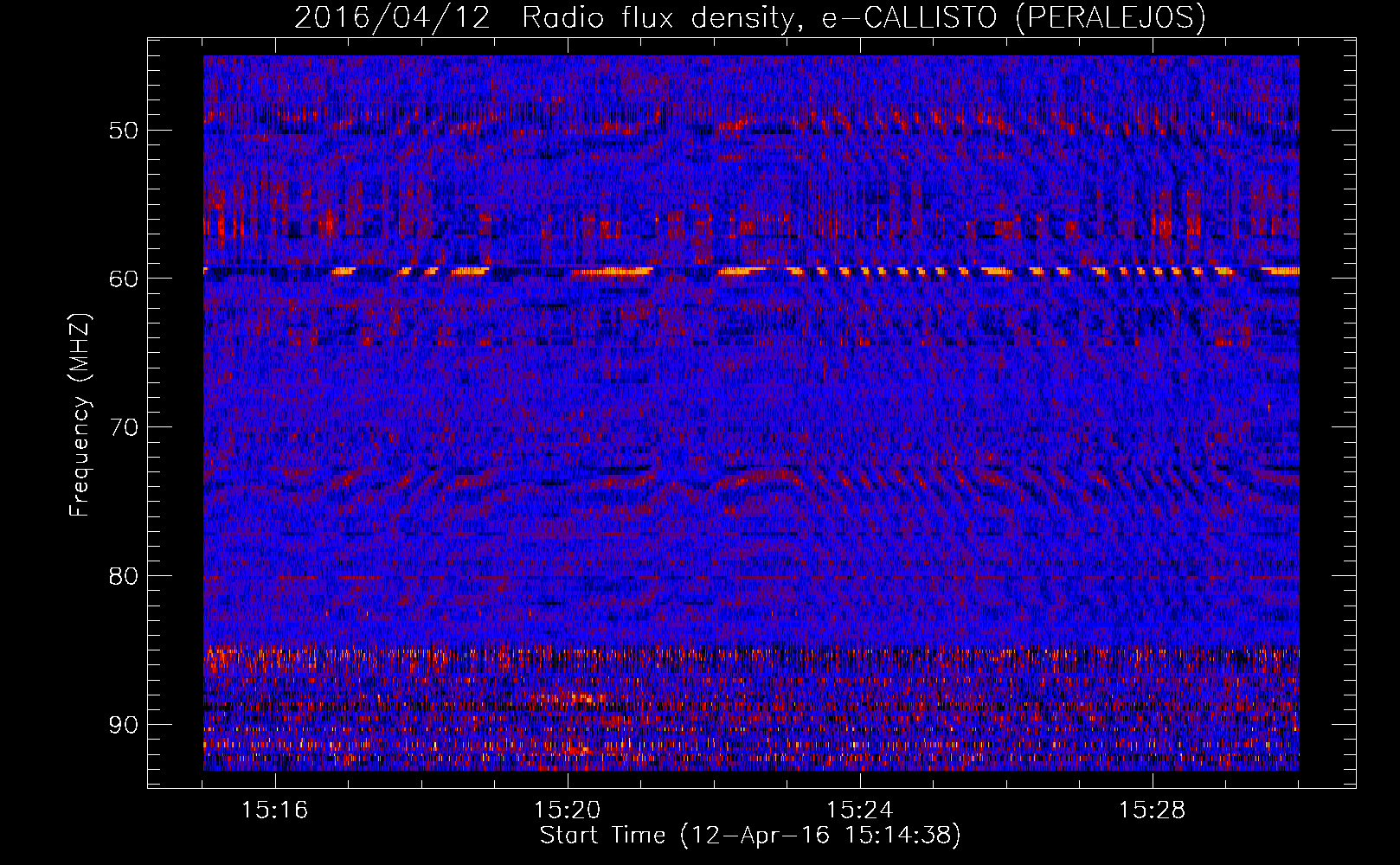Click the 60 frequency tick label
This screenshot has height=865, width=1400.
click(124, 279)
